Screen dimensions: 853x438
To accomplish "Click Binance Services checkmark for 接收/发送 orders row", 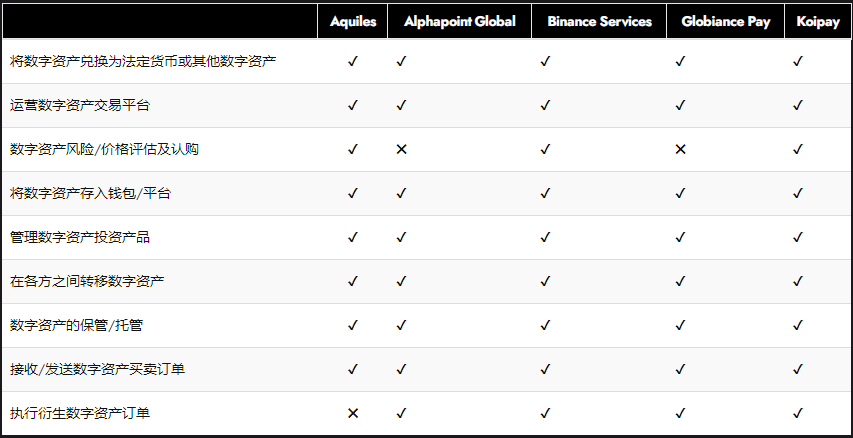I will click(x=545, y=369).
